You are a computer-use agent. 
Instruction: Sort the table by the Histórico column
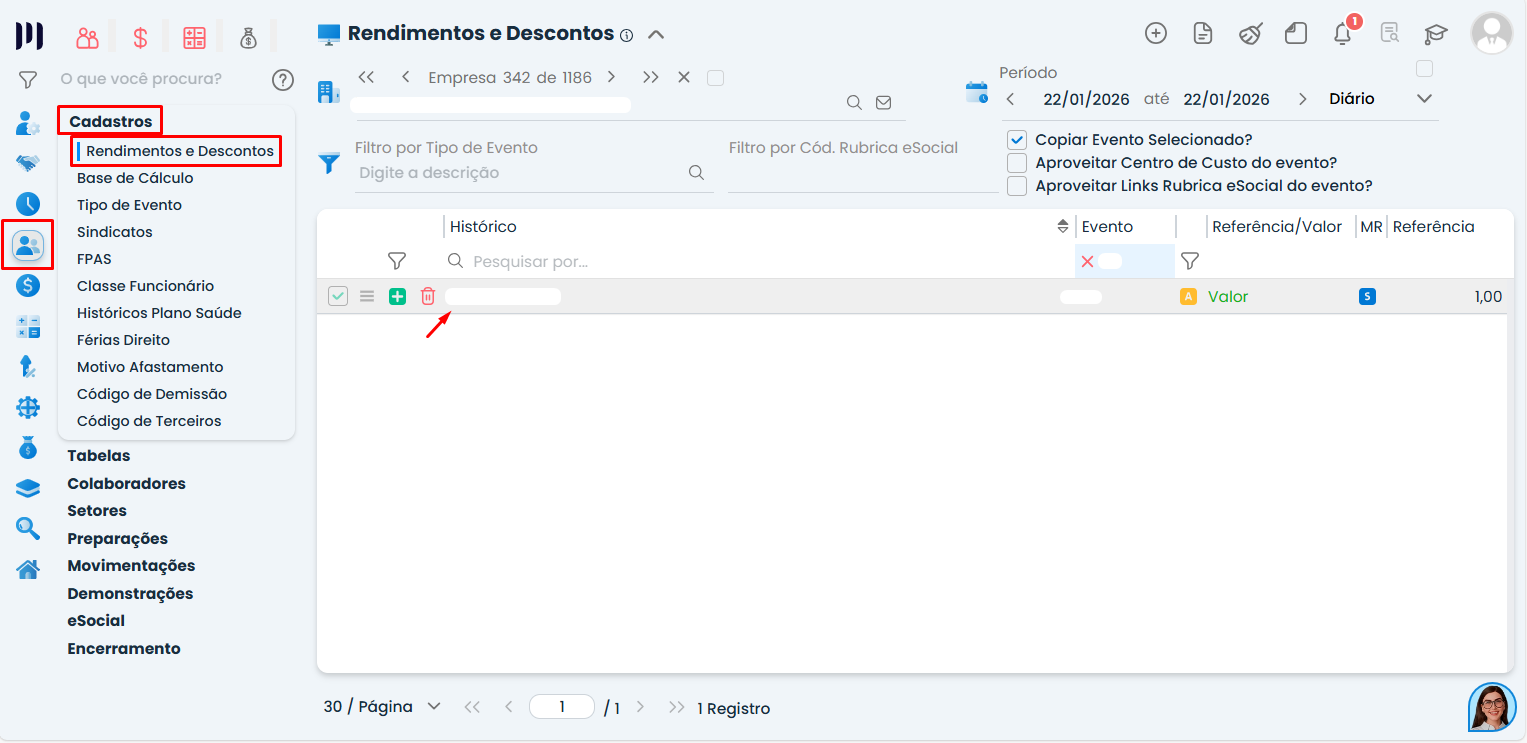point(1063,227)
